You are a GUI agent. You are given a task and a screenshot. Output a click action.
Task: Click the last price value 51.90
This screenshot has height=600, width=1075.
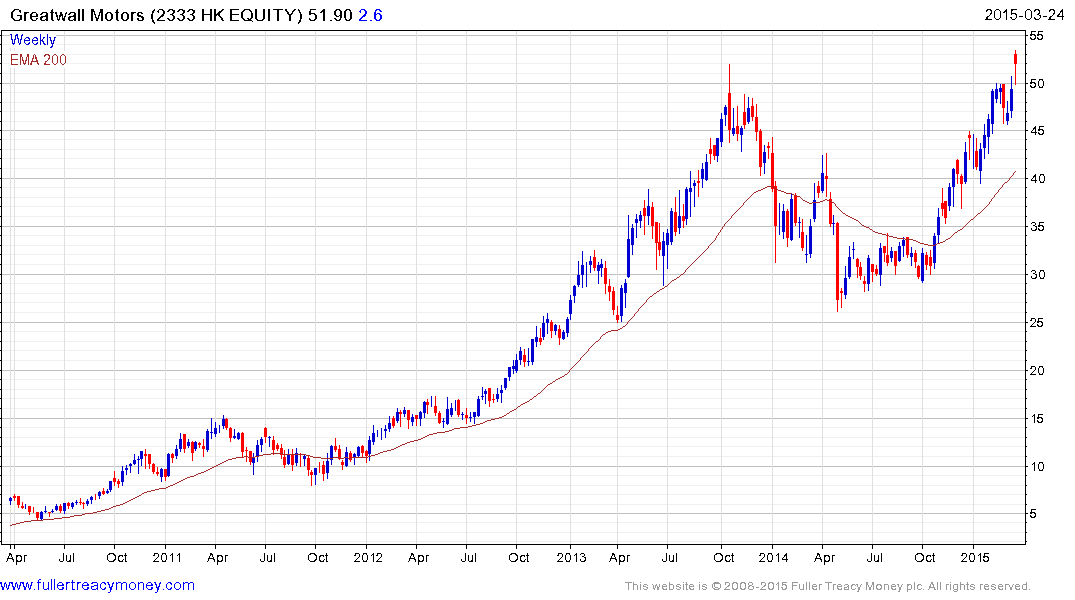[330, 15]
